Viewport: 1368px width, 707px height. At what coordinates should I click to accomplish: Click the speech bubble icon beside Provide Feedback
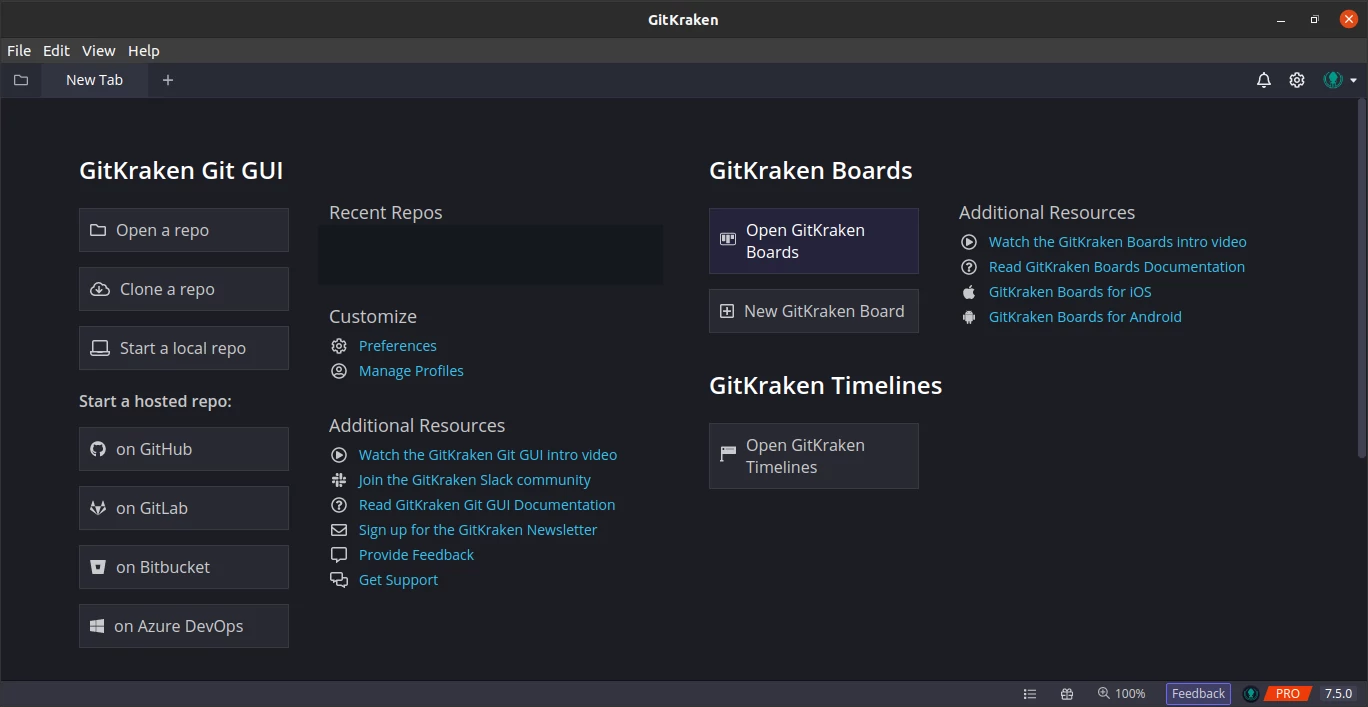[339, 555]
